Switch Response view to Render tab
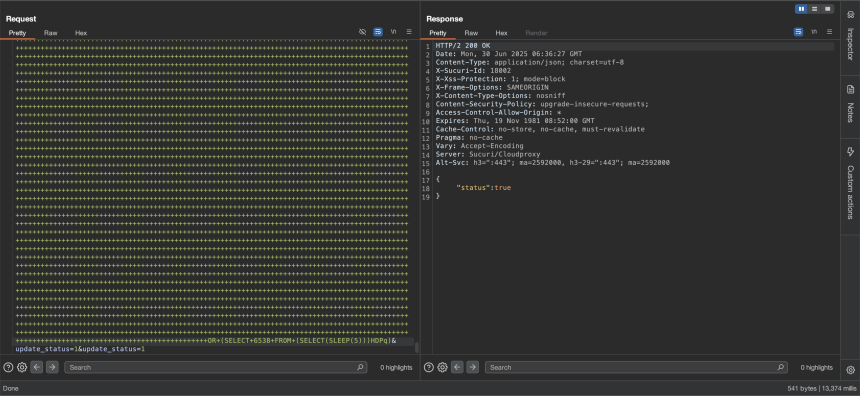 click(536, 33)
